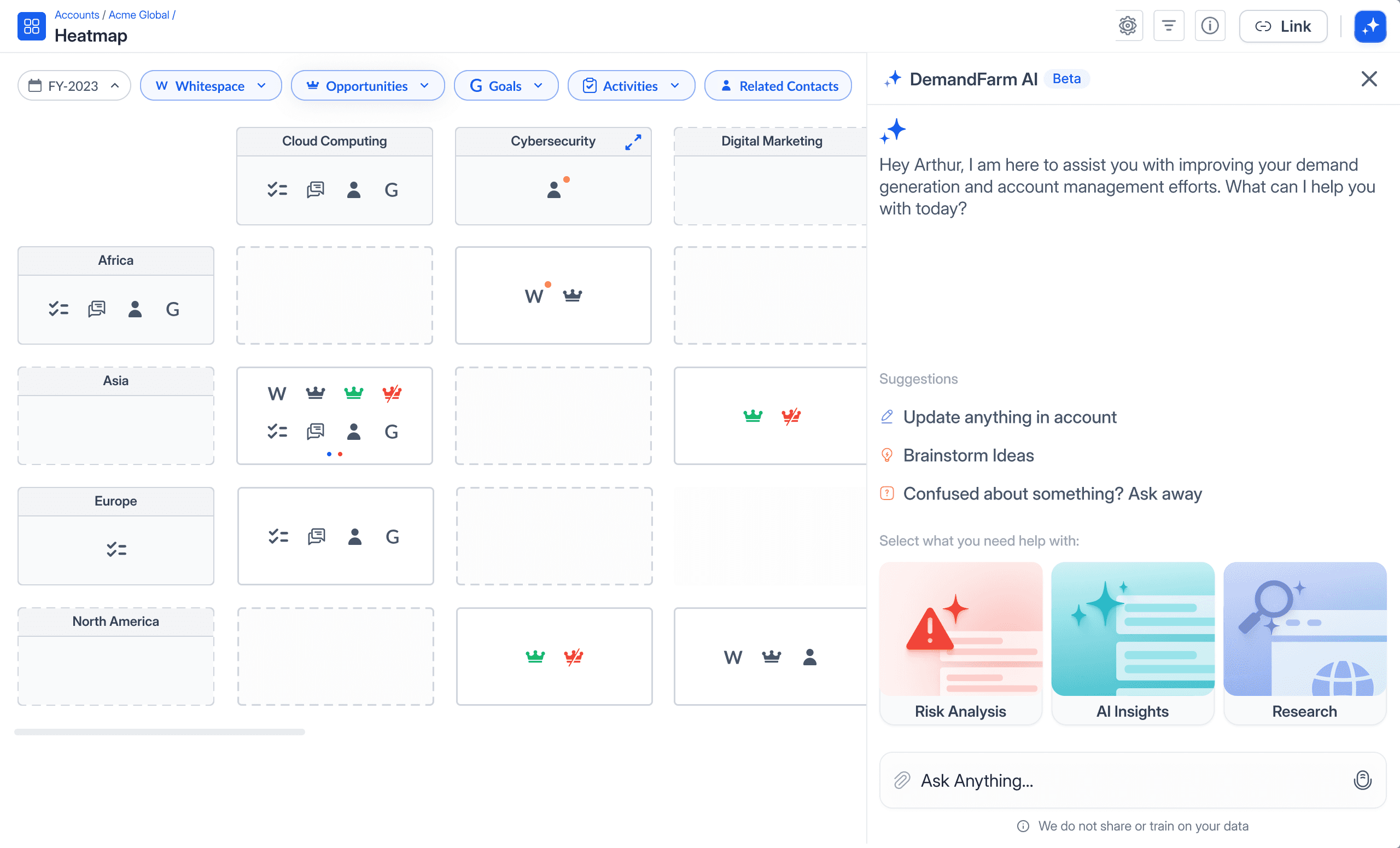Select the 'Update anything in account' suggestion

tap(1009, 417)
